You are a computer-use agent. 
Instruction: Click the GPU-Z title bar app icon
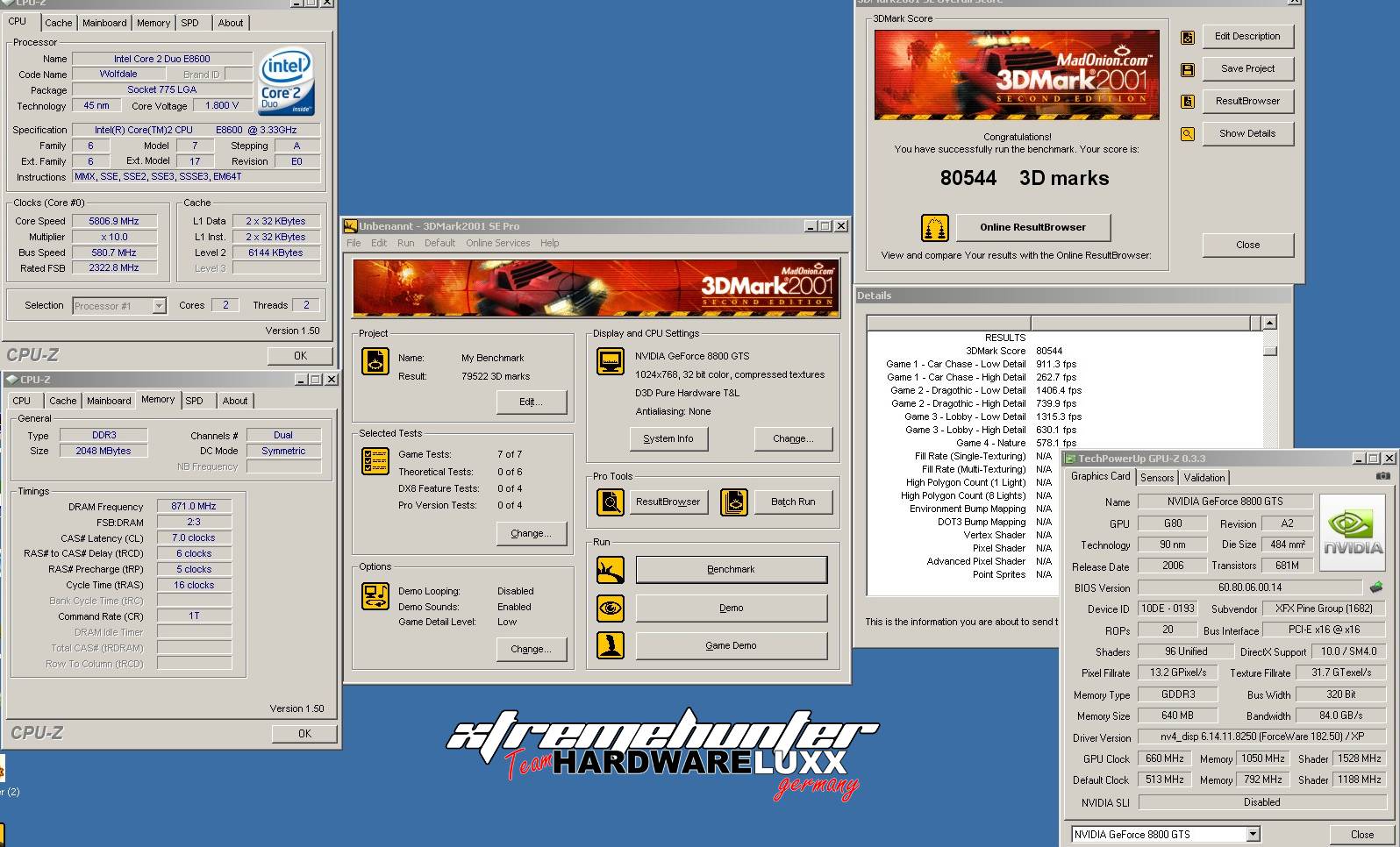click(1069, 459)
